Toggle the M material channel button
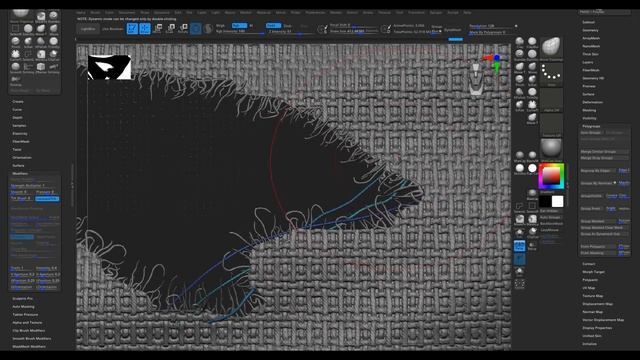This screenshot has height=360, width=640. click(251, 25)
